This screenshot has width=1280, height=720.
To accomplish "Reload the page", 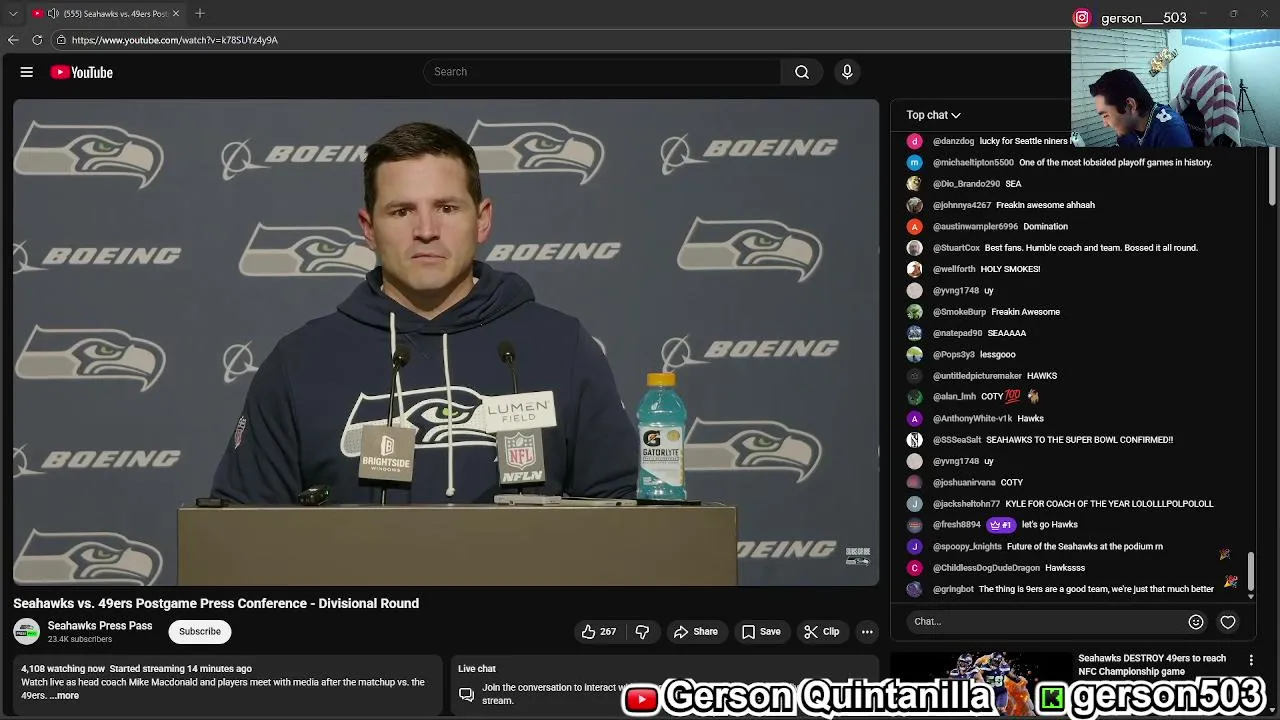I will [x=37, y=40].
